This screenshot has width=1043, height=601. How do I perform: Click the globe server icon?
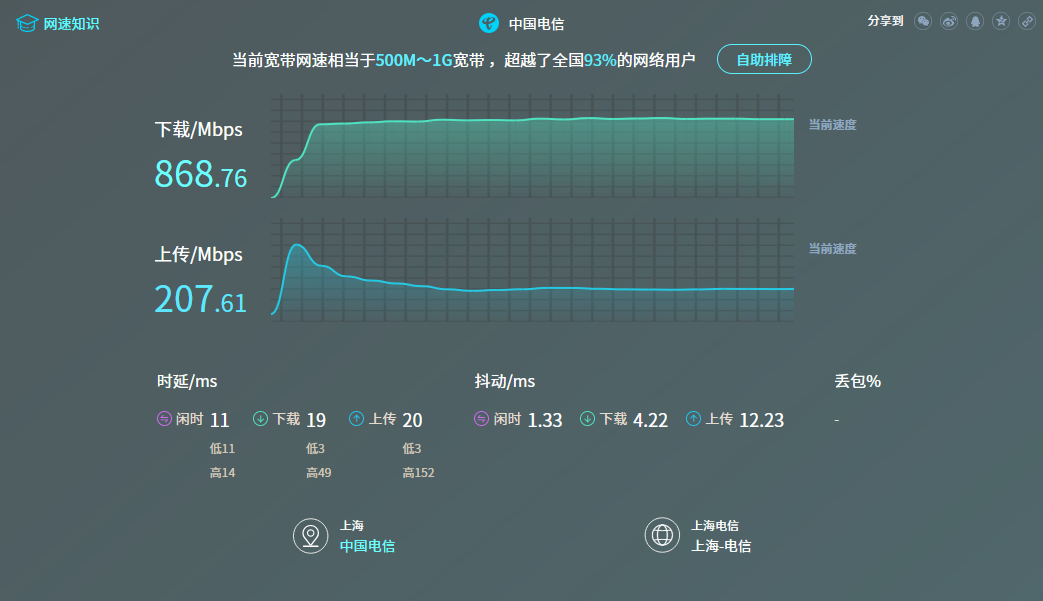tap(663, 535)
